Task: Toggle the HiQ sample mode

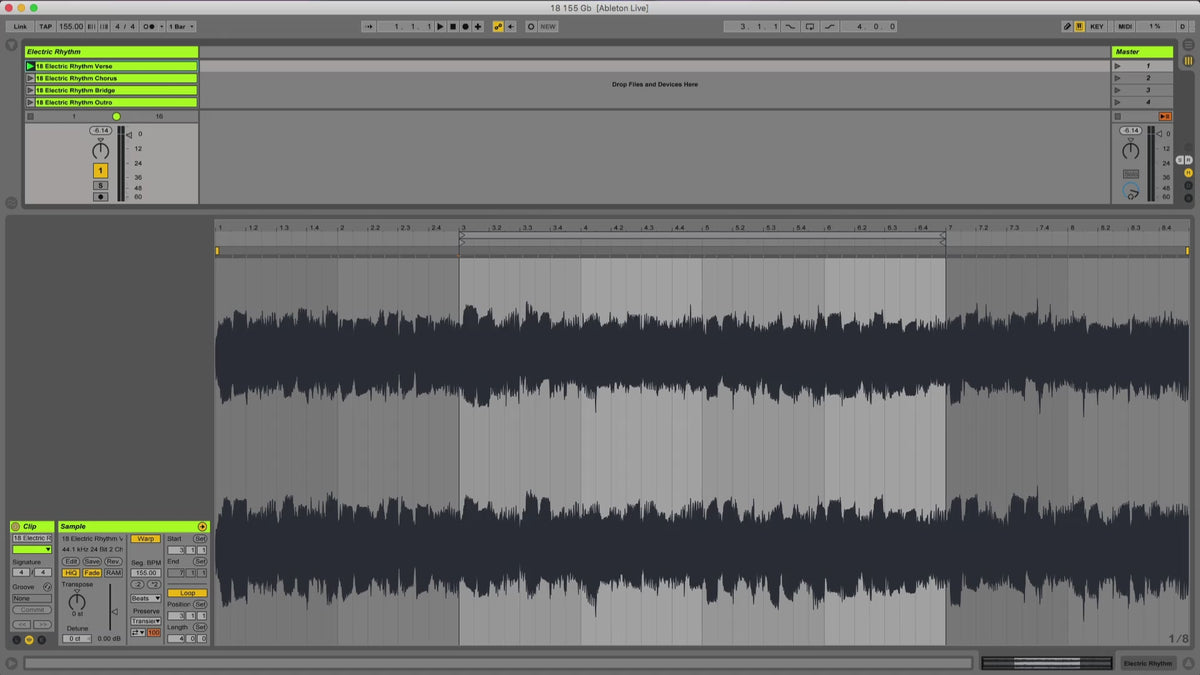Action: click(x=71, y=573)
